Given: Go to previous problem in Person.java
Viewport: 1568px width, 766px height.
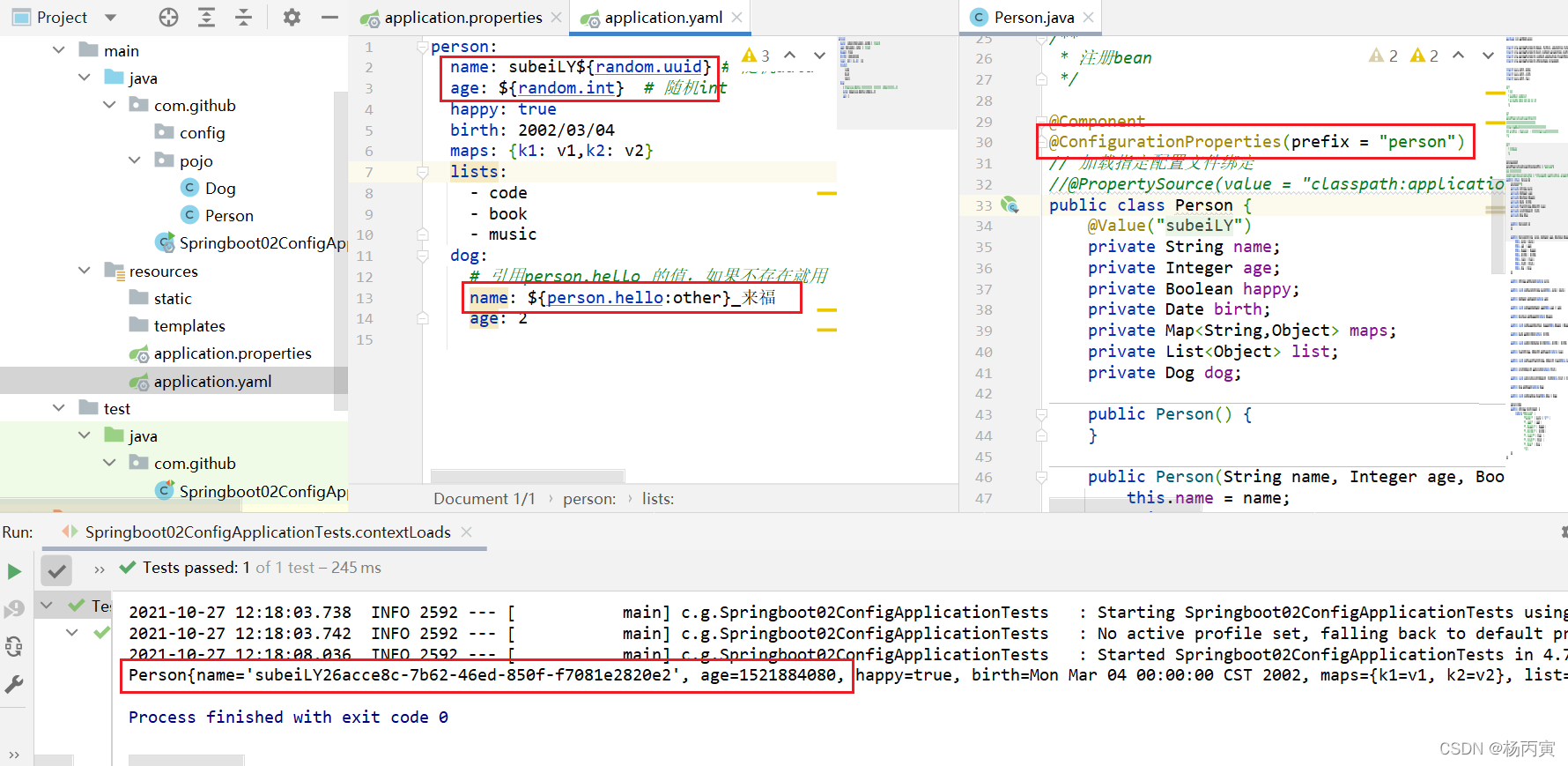Looking at the screenshot, I should point(1459,56).
